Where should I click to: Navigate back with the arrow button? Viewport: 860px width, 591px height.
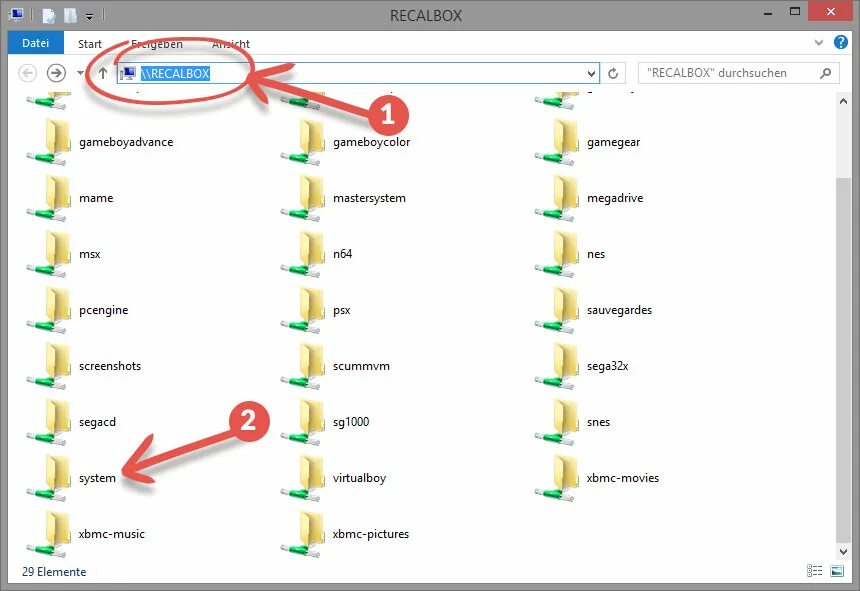coord(27,73)
